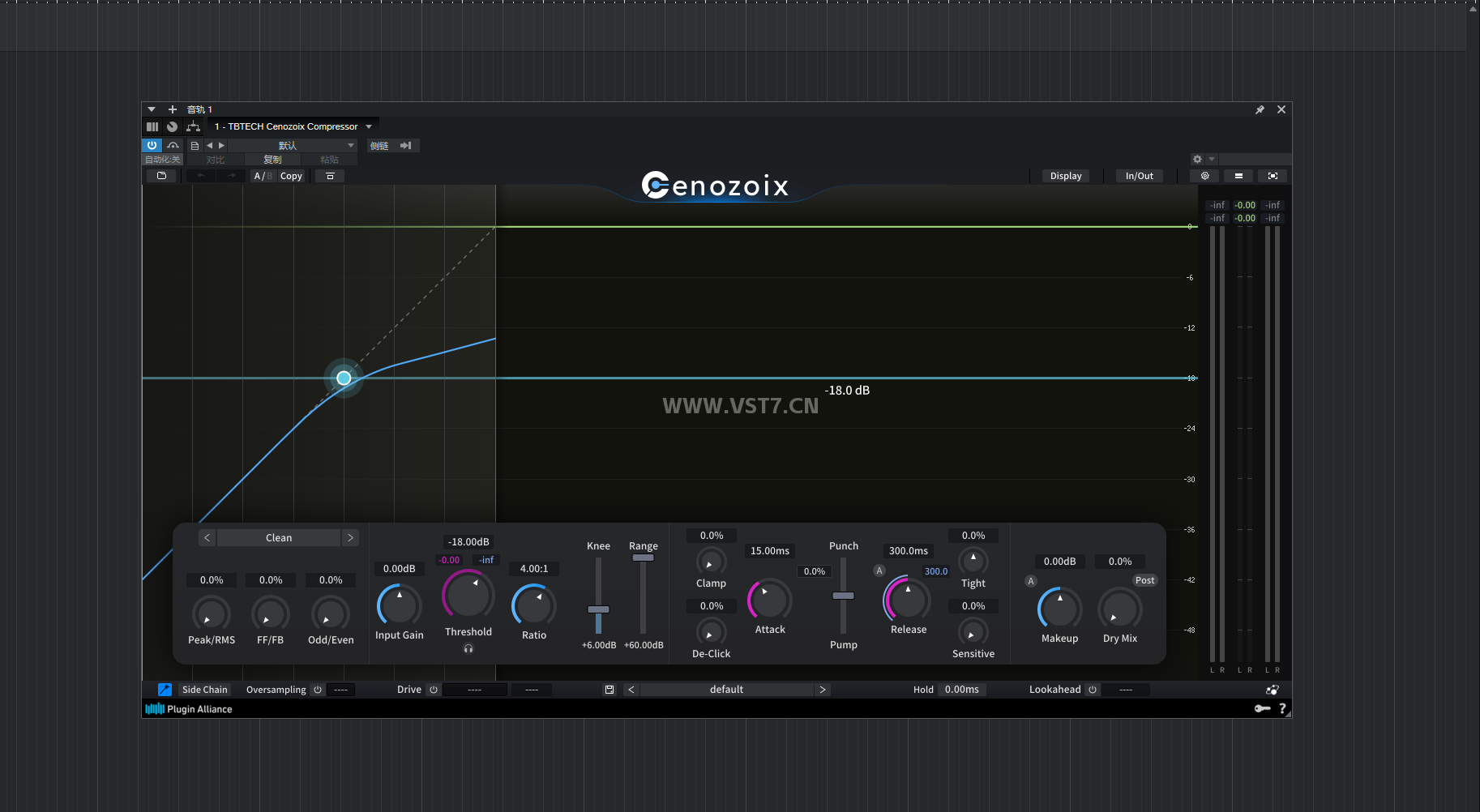This screenshot has width=1480, height=812.
Task: Toggle Drive power button
Action: coord(434,690)
